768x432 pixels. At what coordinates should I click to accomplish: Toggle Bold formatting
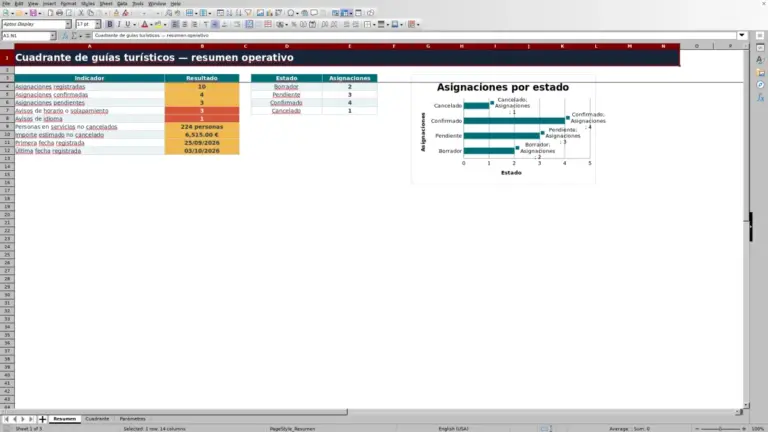coord(110,24)
